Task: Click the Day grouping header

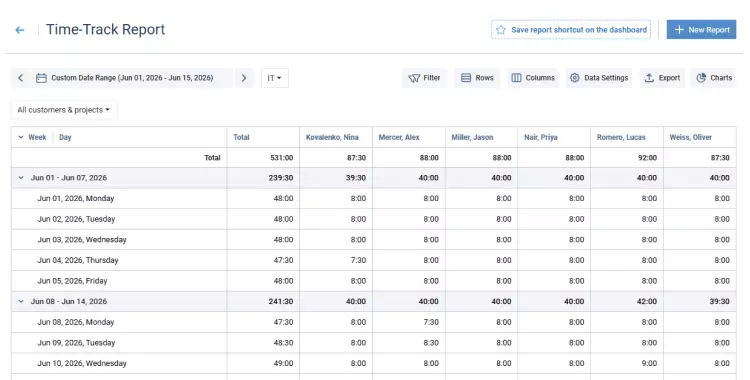Action: pos(65,137)
